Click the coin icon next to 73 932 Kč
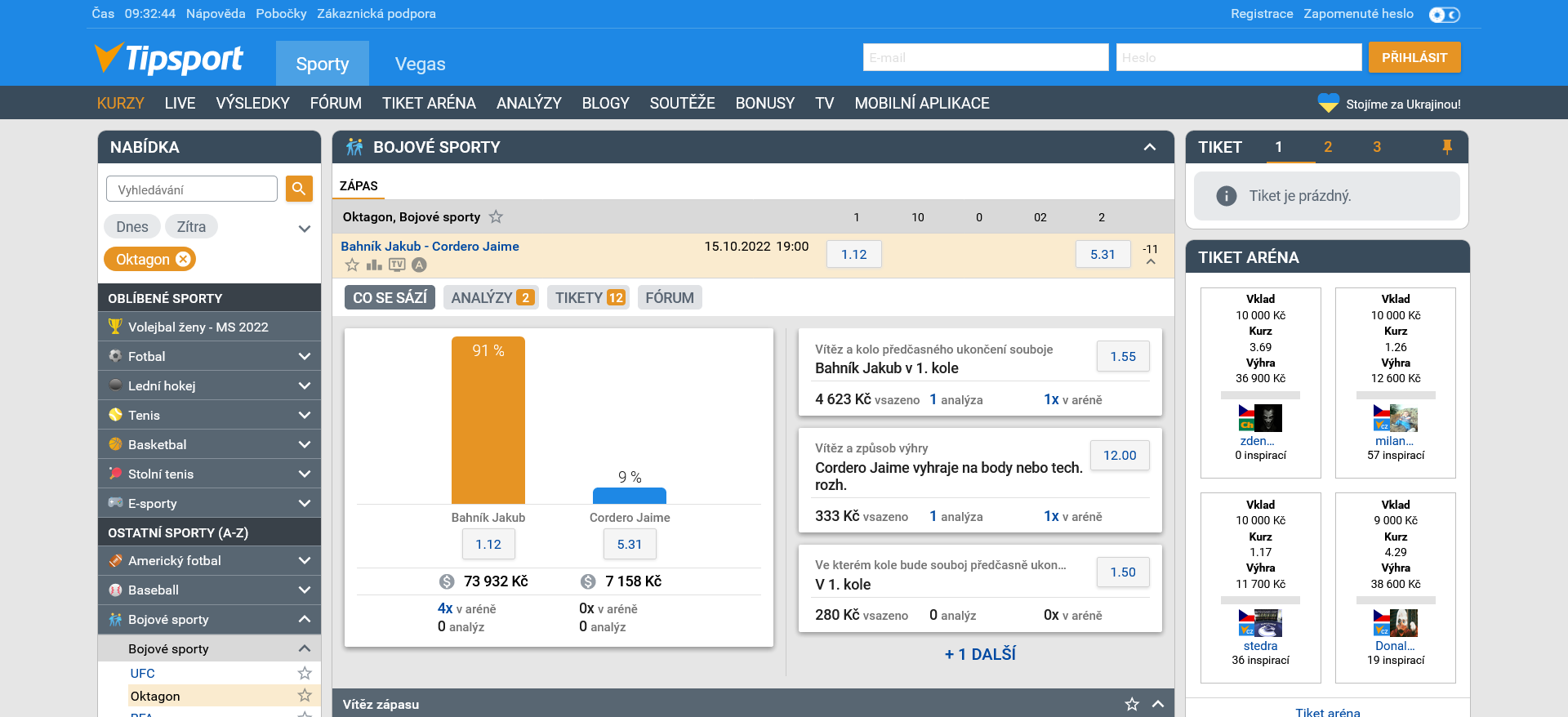The width and height of the screenshot is (1568, 717). coord(447,581)
